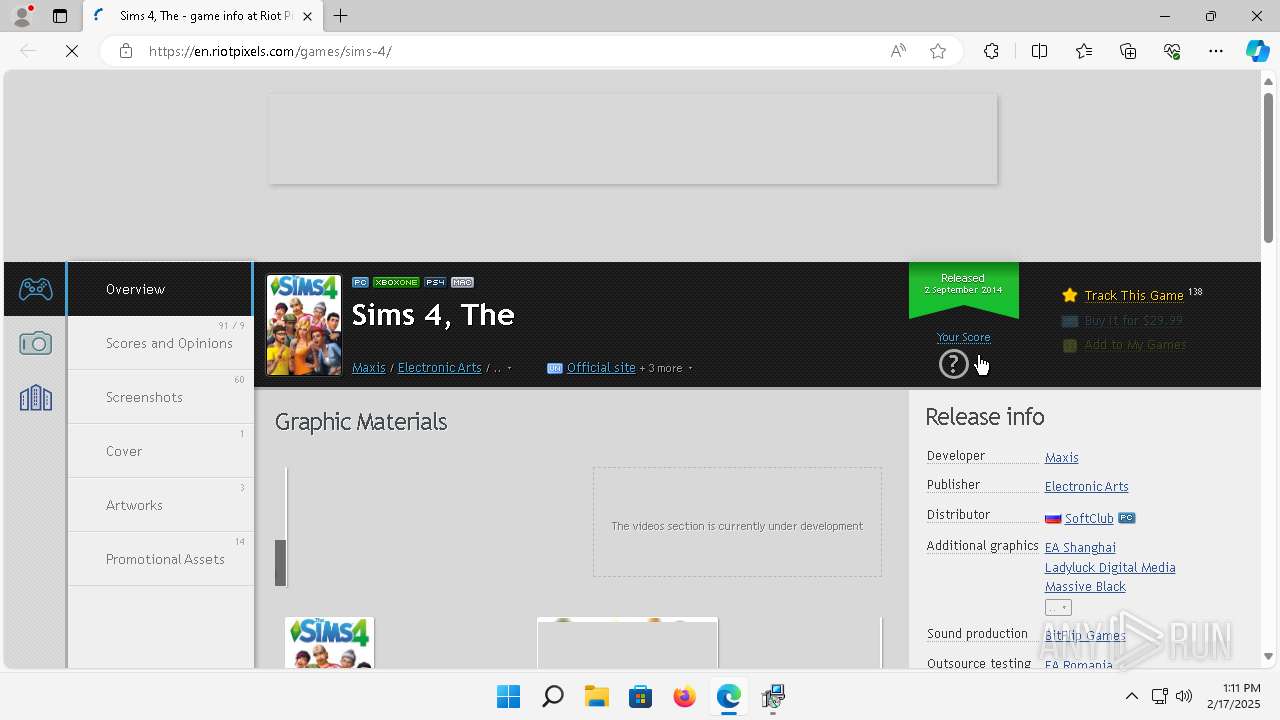Open the Screenshots tab
1280x720 pixels.
coord(160,397)
